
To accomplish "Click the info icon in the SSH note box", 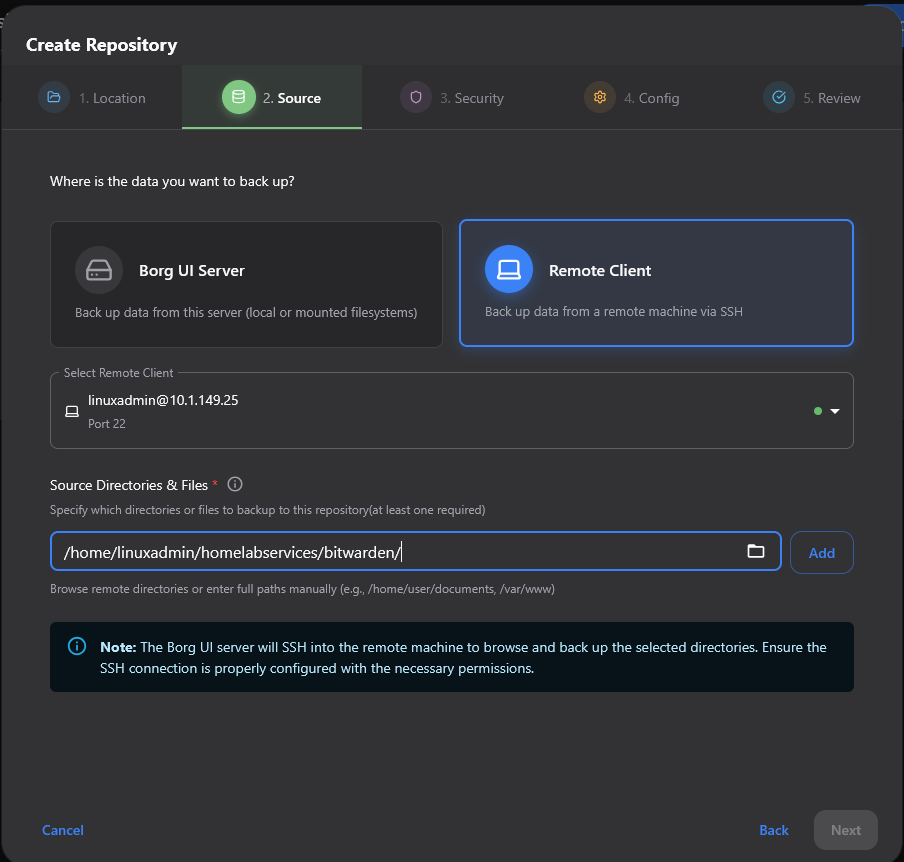I will 77,646.
